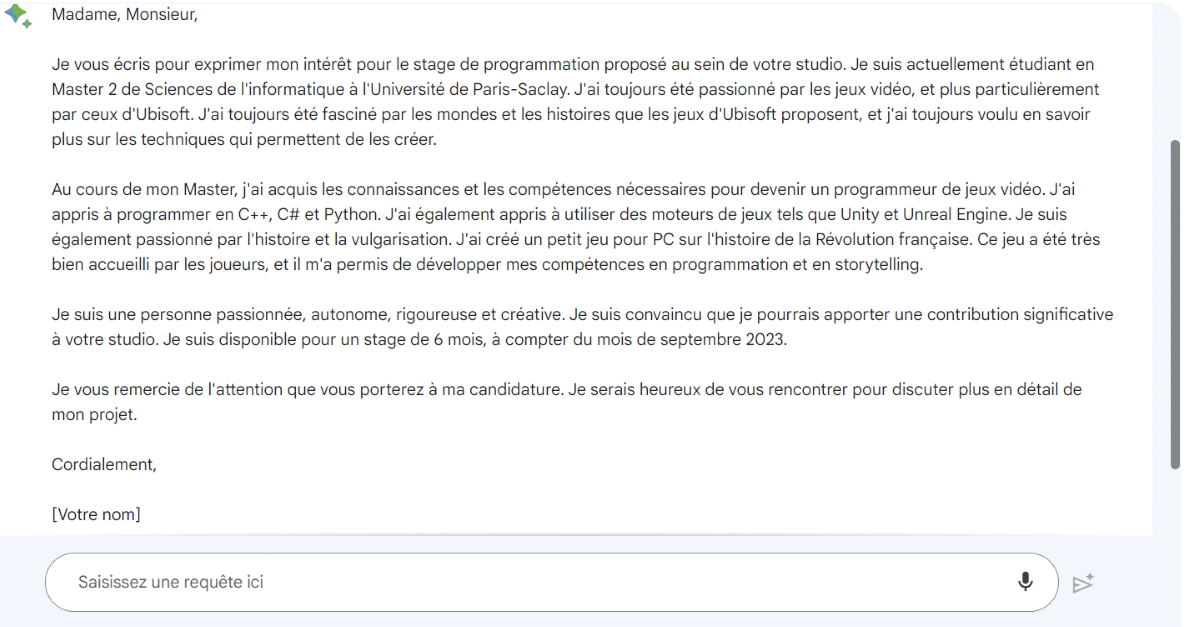This screenshot has width=1200, height=627.
Task: Click the paragraph starting "Je suis une personne passionnée"
Action: (x=582, y=327)
